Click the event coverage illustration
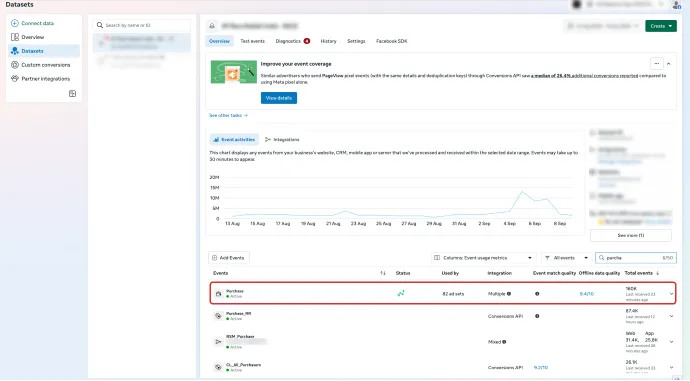 [234, 72]
